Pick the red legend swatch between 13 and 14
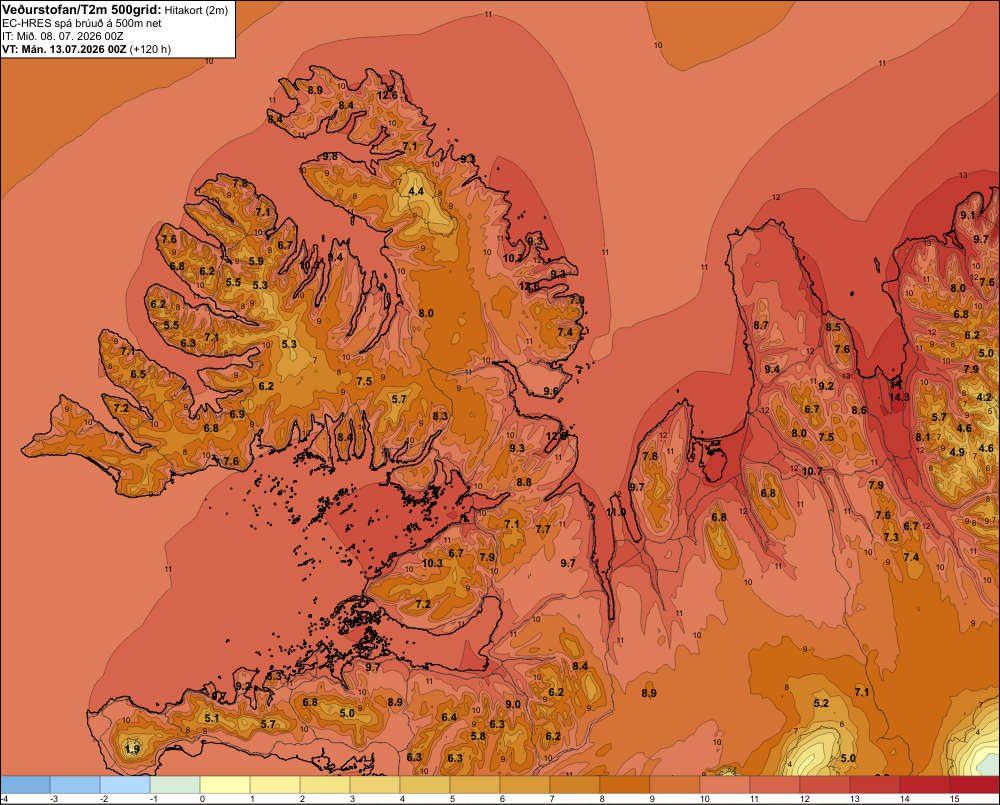The height and width of the screenshot is (805, 1000). (x=875, y=784)
